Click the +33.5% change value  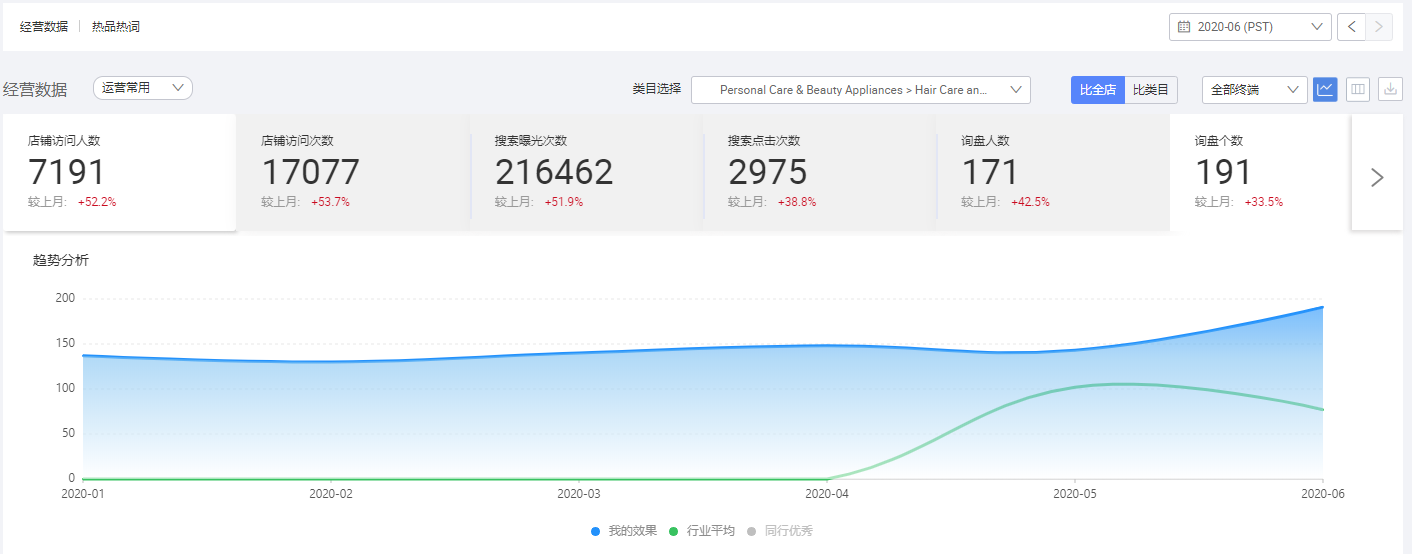click(x=1264, y=202)
